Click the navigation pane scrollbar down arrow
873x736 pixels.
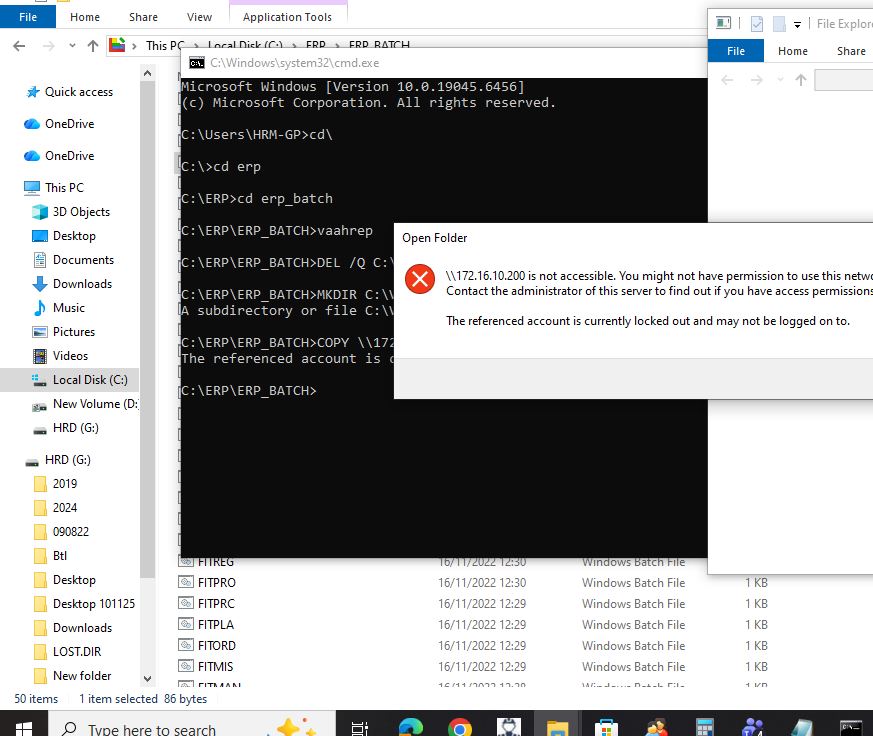click(148, 678)
